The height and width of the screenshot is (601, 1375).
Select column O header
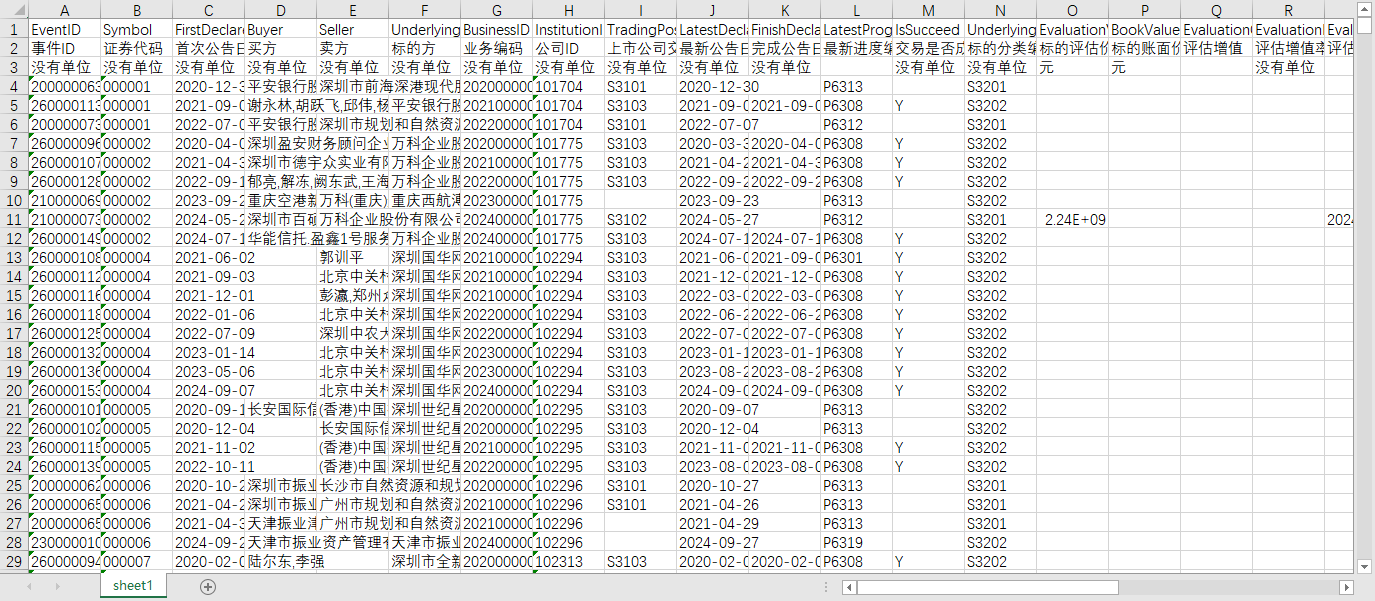tap(1072, 10)
